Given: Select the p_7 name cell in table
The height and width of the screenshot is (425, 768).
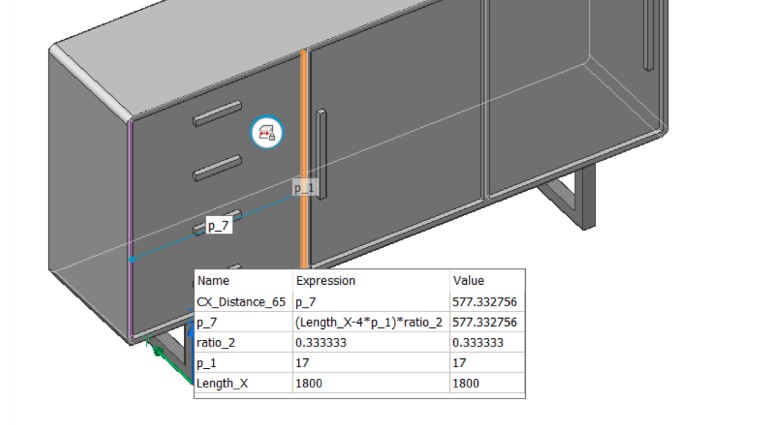Looking at the screenshot, I should (243, 322).
